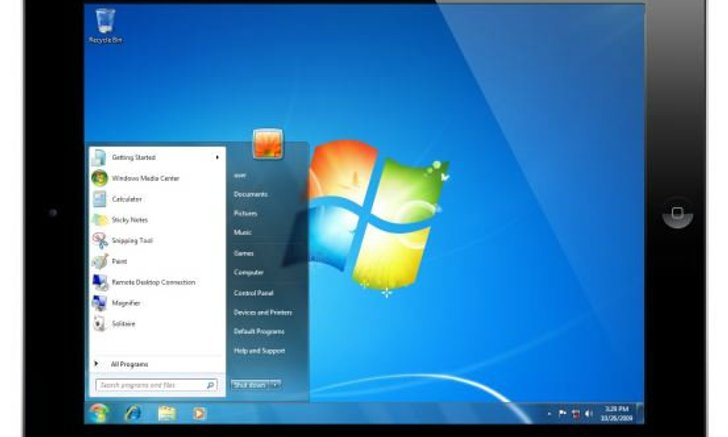Open Music from Start menu

point(242,232)
